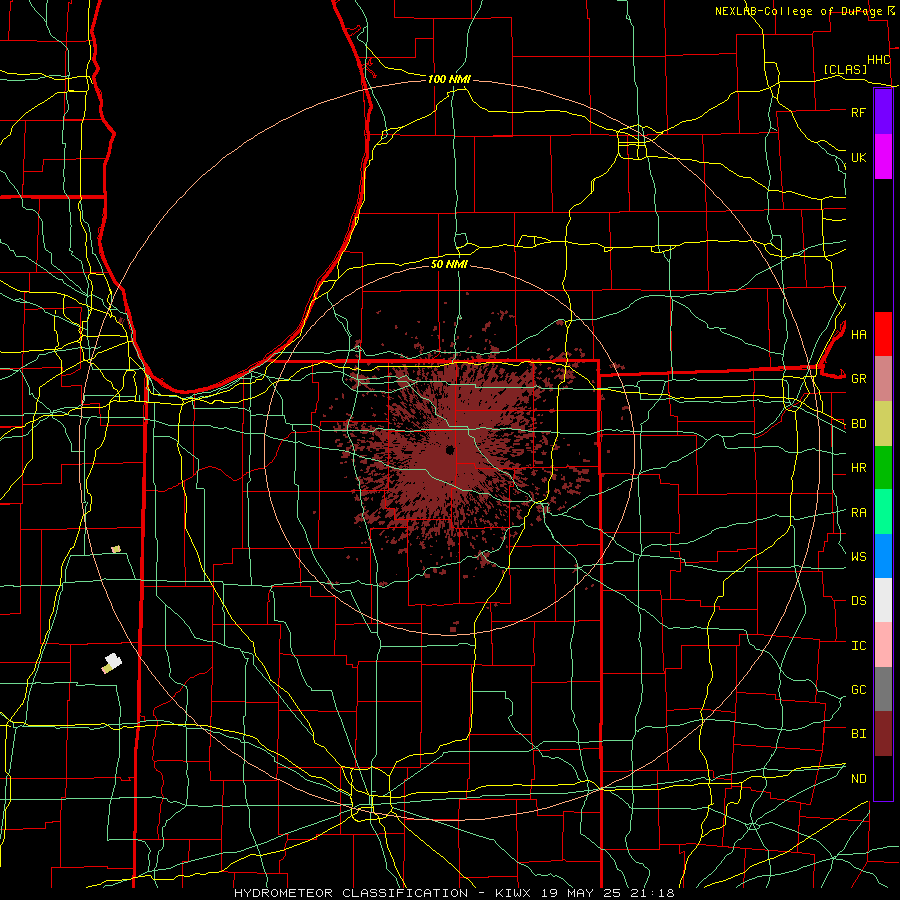Click the light green RA legend swatch
900x900 pixels.
[883, 512]
